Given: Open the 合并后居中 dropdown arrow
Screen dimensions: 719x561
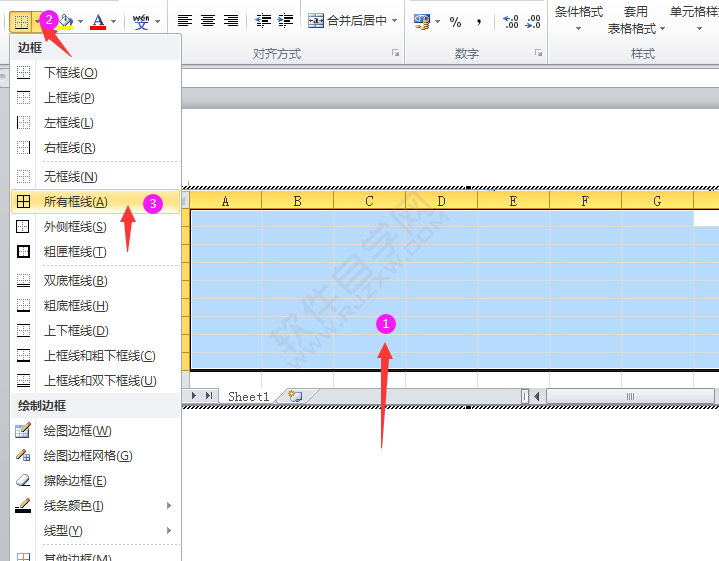Looking at the screenshot, I should [394, 21].
